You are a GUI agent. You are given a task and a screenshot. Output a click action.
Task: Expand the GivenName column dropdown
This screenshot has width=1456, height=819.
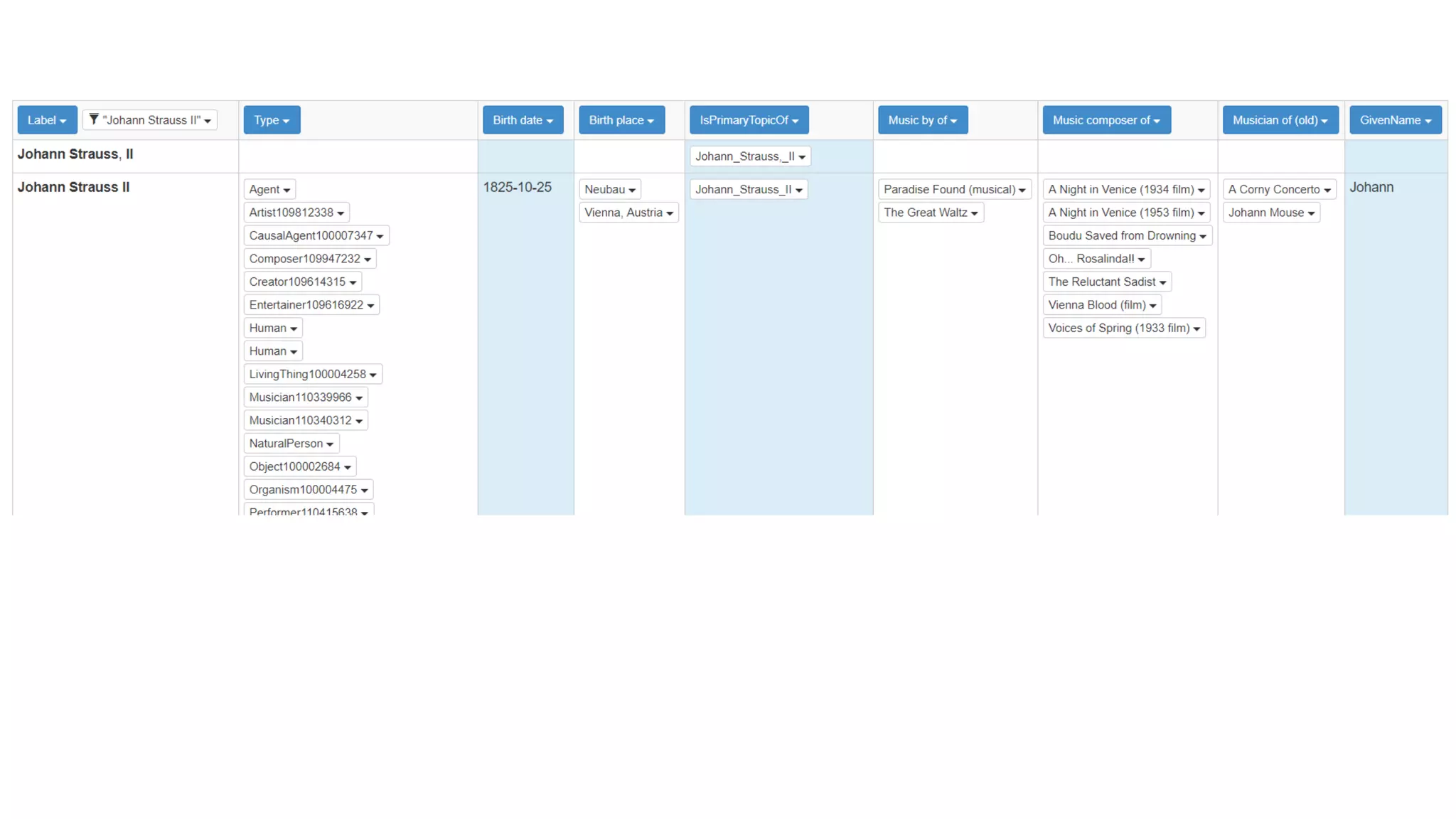(1395, 120)
